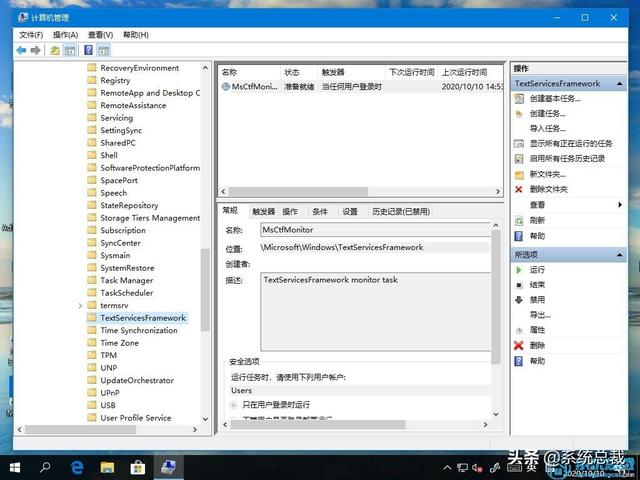Click 刷新 in the actions pane

point(537,220)
